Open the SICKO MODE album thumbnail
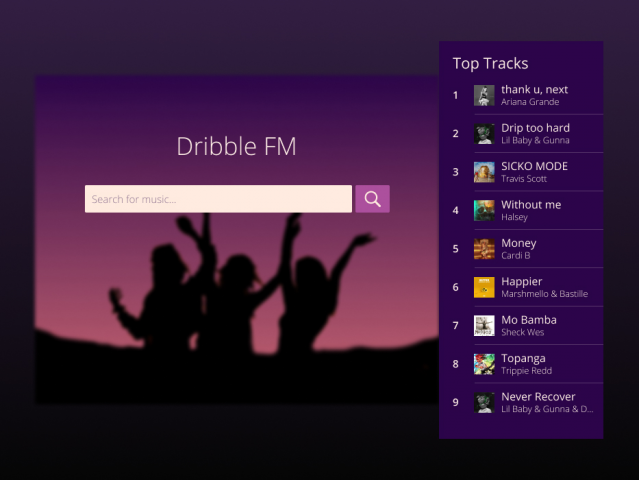Screen dimensions: 639x480 [484, 172]
